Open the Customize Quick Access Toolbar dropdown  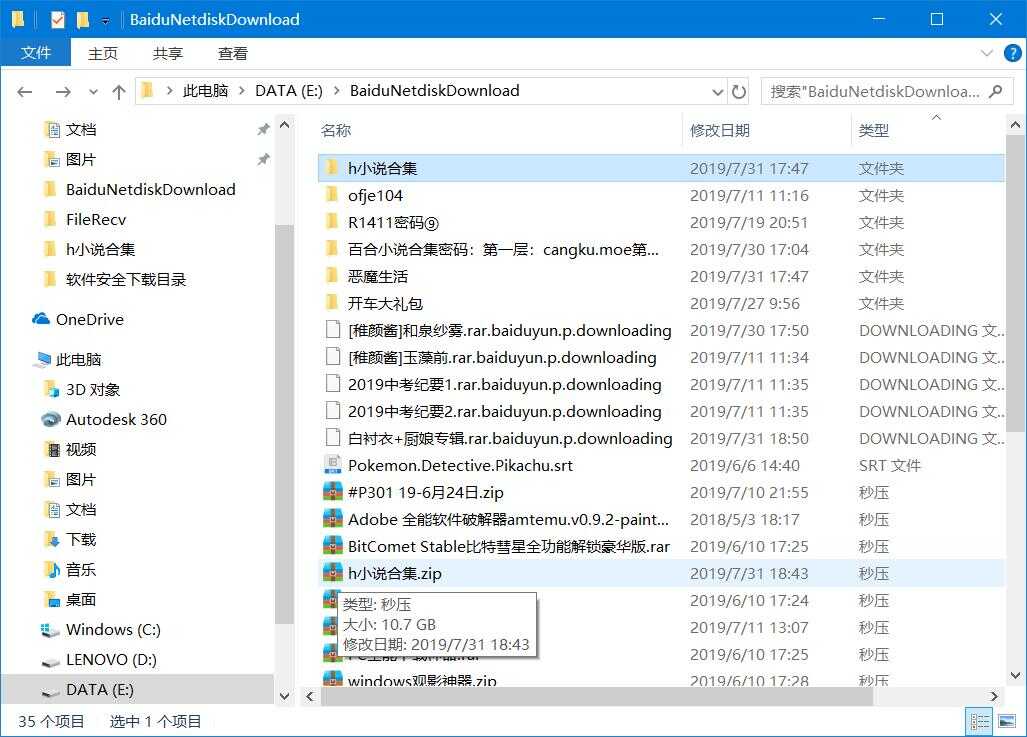pyautogui.click(x=105, y=21)
